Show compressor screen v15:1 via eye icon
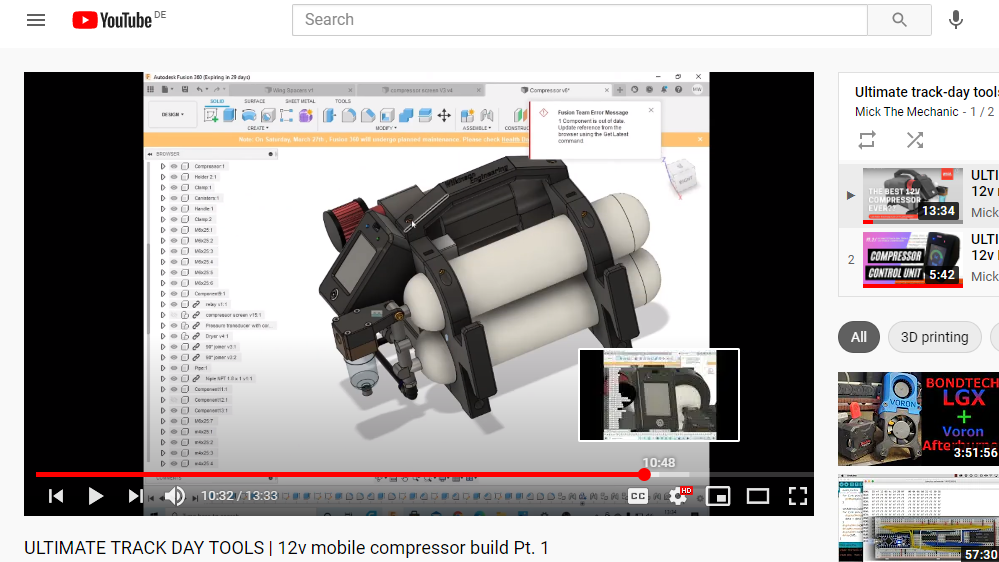Viewport: 999px width, 562px height. click(x=173, y=315)
